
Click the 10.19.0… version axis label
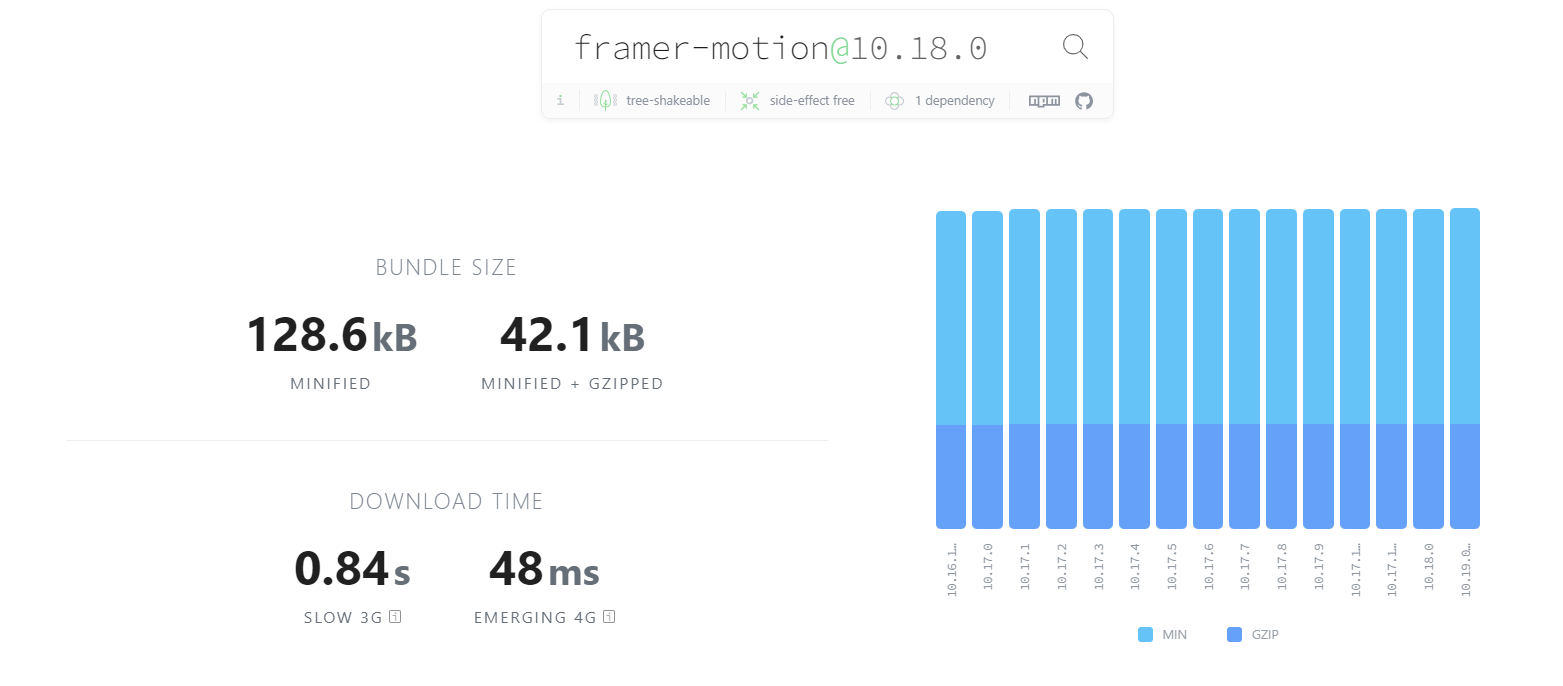(1466, 569)
